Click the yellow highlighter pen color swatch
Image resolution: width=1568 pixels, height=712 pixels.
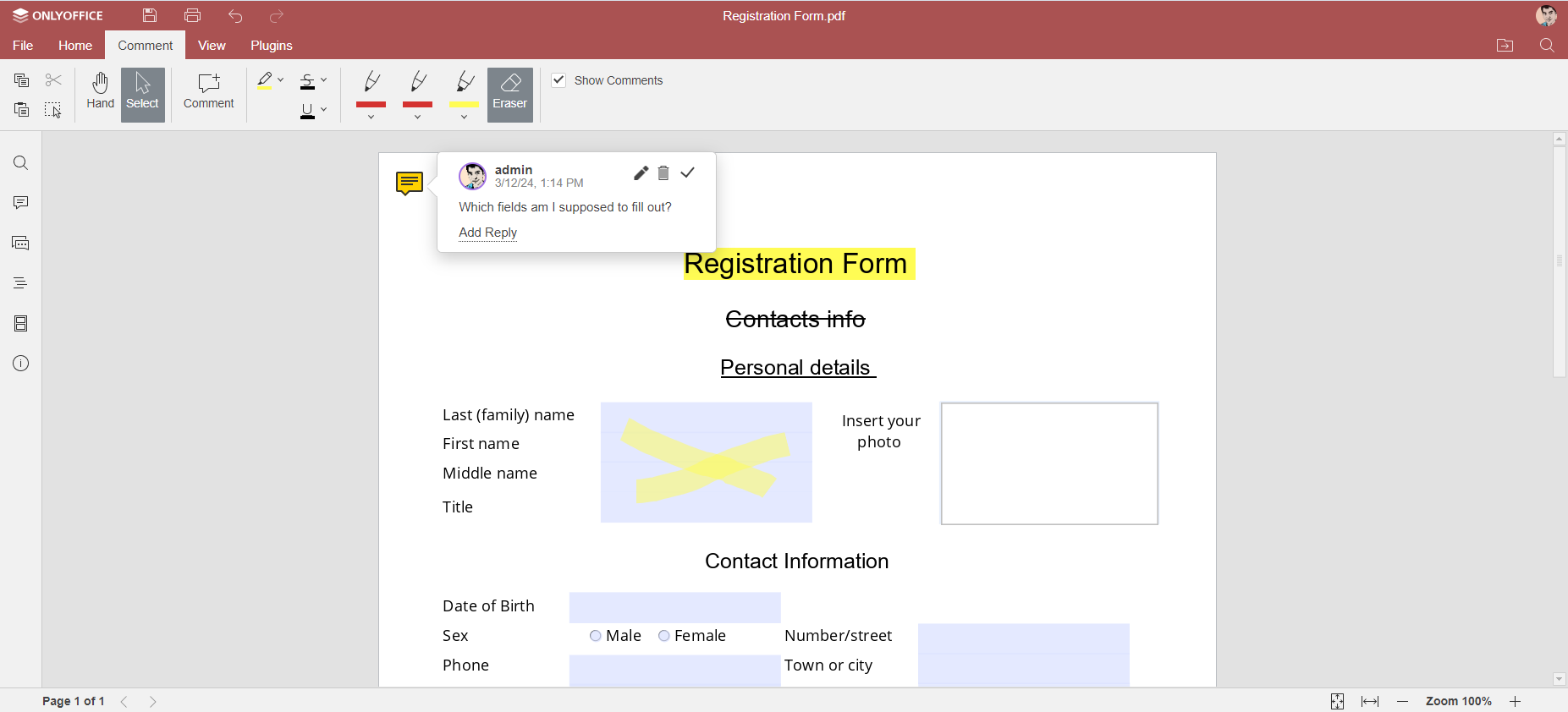click(464, 104)
